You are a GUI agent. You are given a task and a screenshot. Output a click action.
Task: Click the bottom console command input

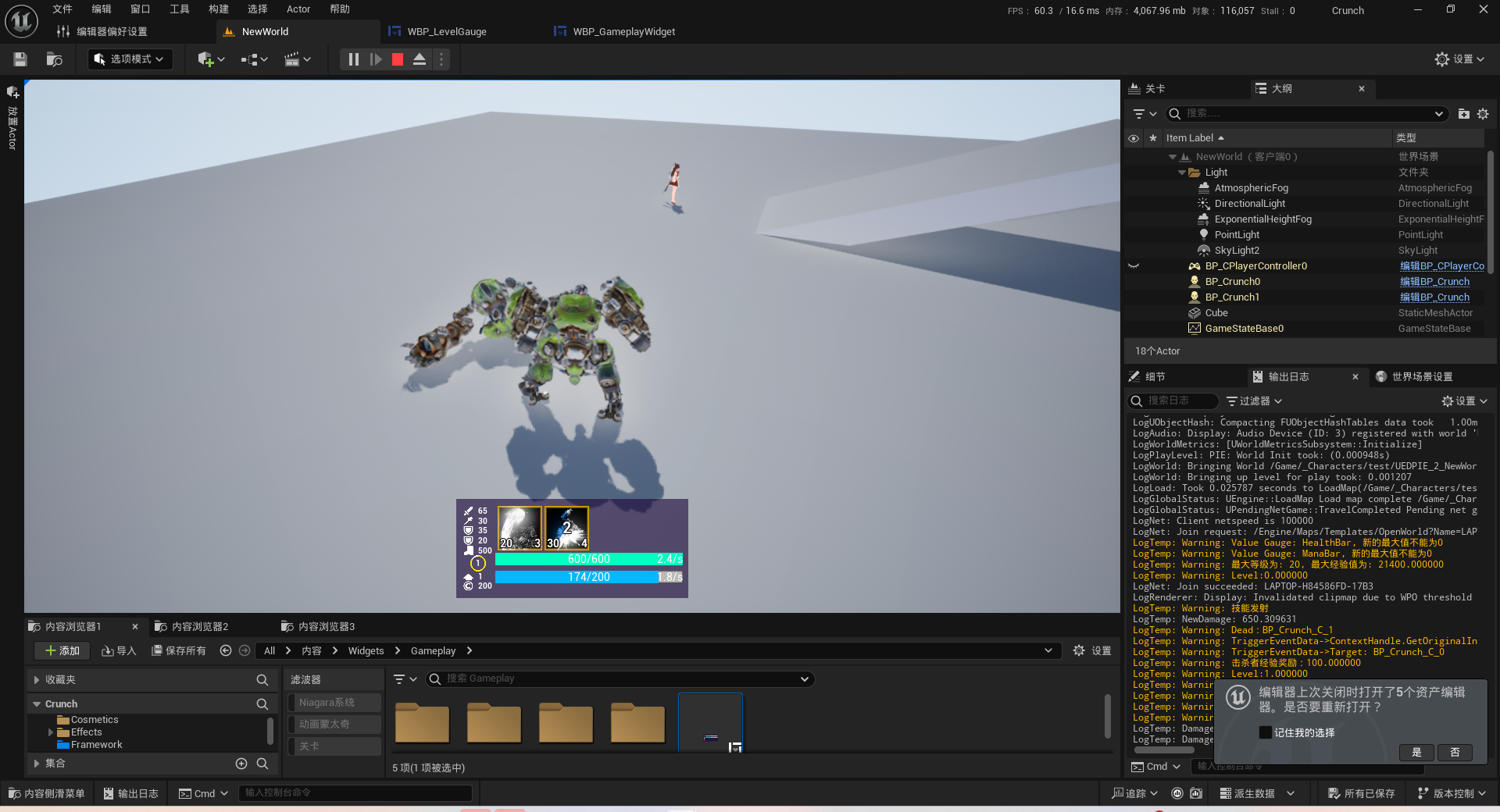point(355,793)
